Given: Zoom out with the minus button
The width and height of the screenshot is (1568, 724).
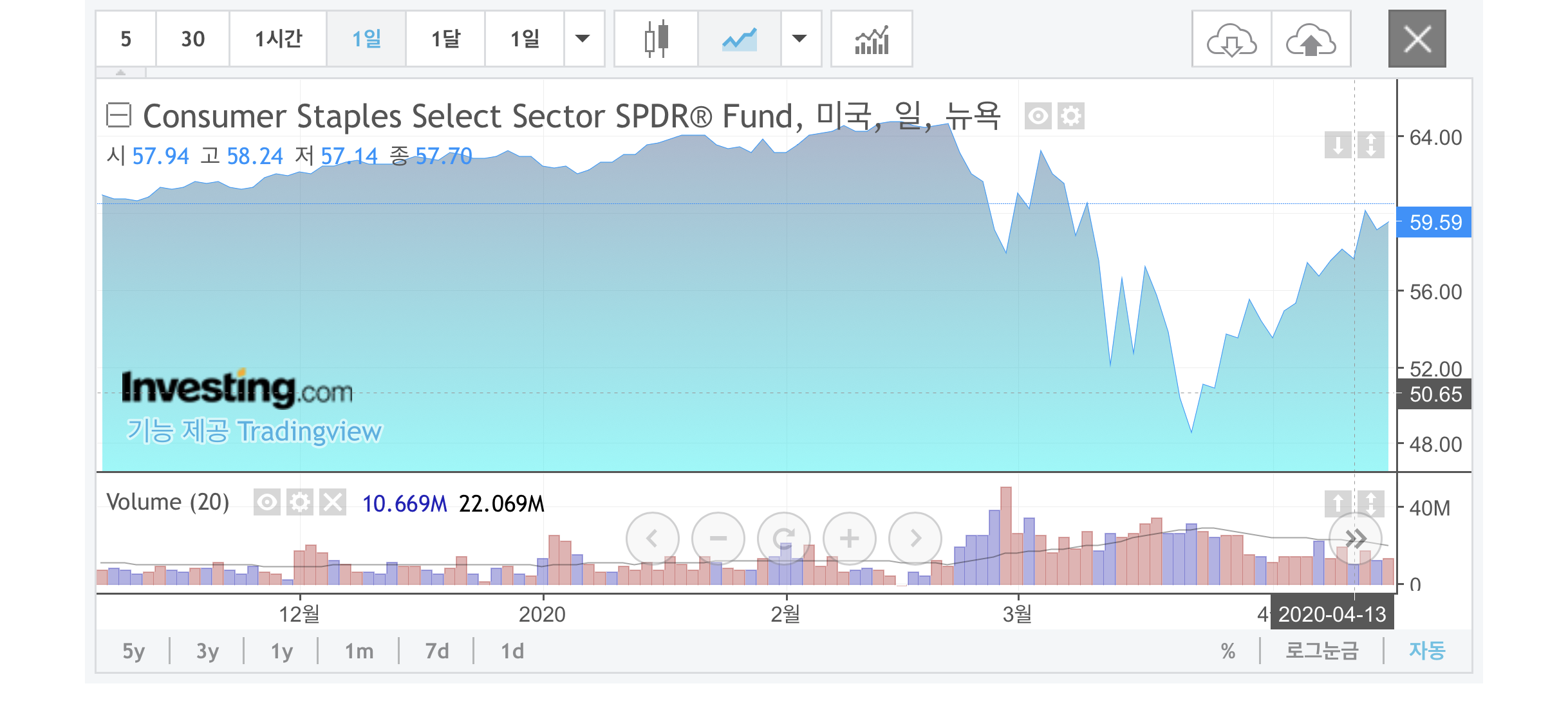Looking at the screenshot, I should tap(718, 538).
